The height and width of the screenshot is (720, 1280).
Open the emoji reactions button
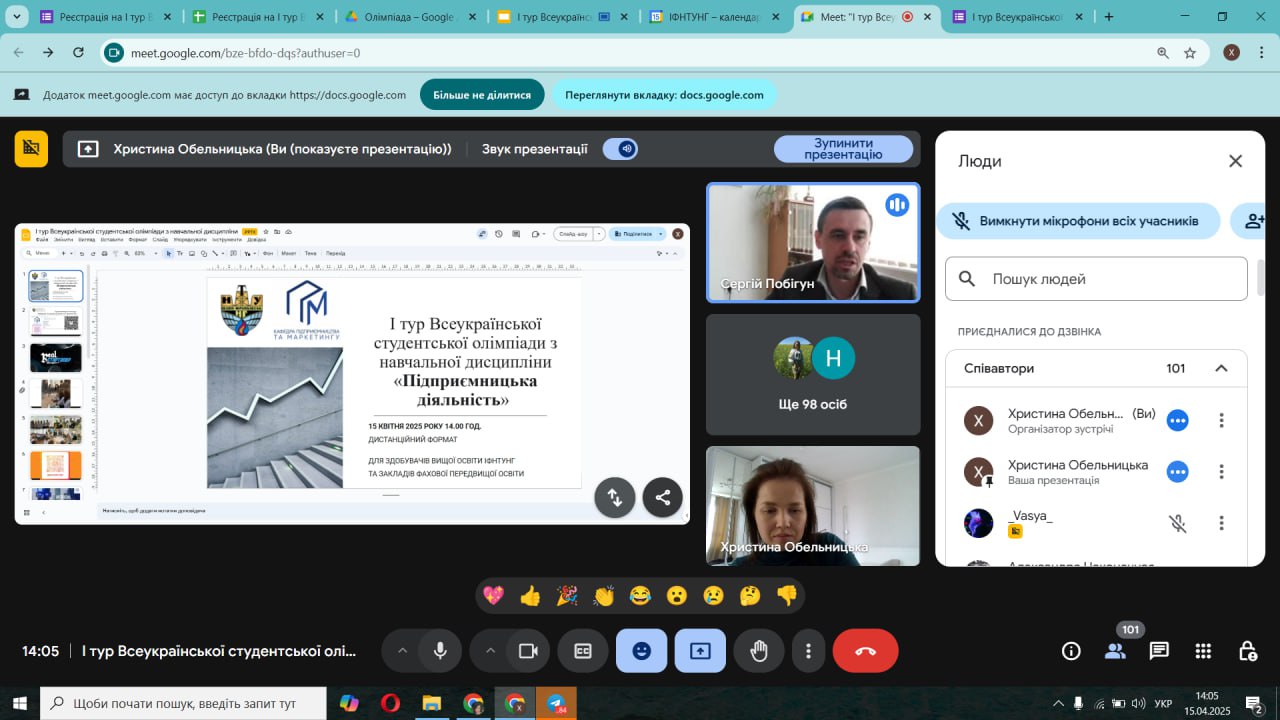pyautogui.click(x=642, y=651)
